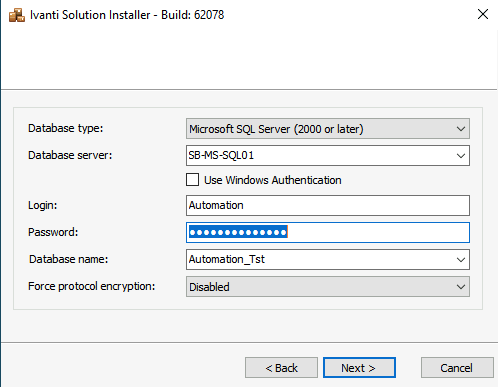The width and height of the screenshot is (498, 387).
Task: Click the Database name text Automation_Tst
Action: [227, 259]
